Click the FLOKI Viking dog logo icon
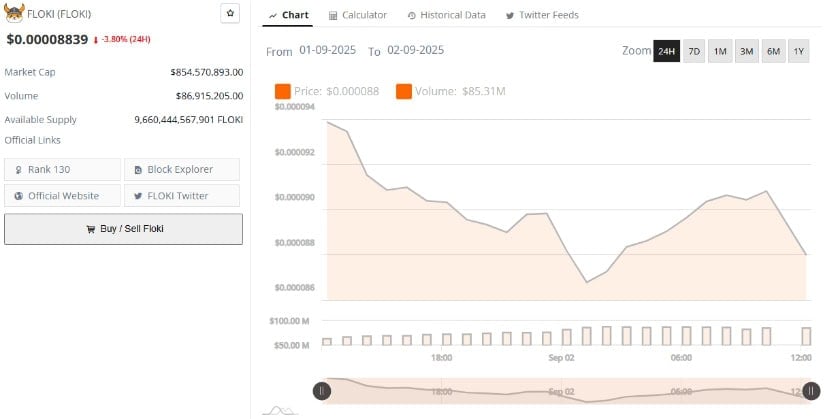825x419 pixels. (14, 13)
